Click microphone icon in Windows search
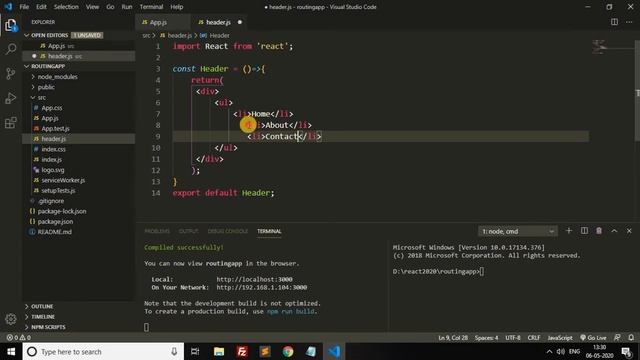 pos(174,351)
